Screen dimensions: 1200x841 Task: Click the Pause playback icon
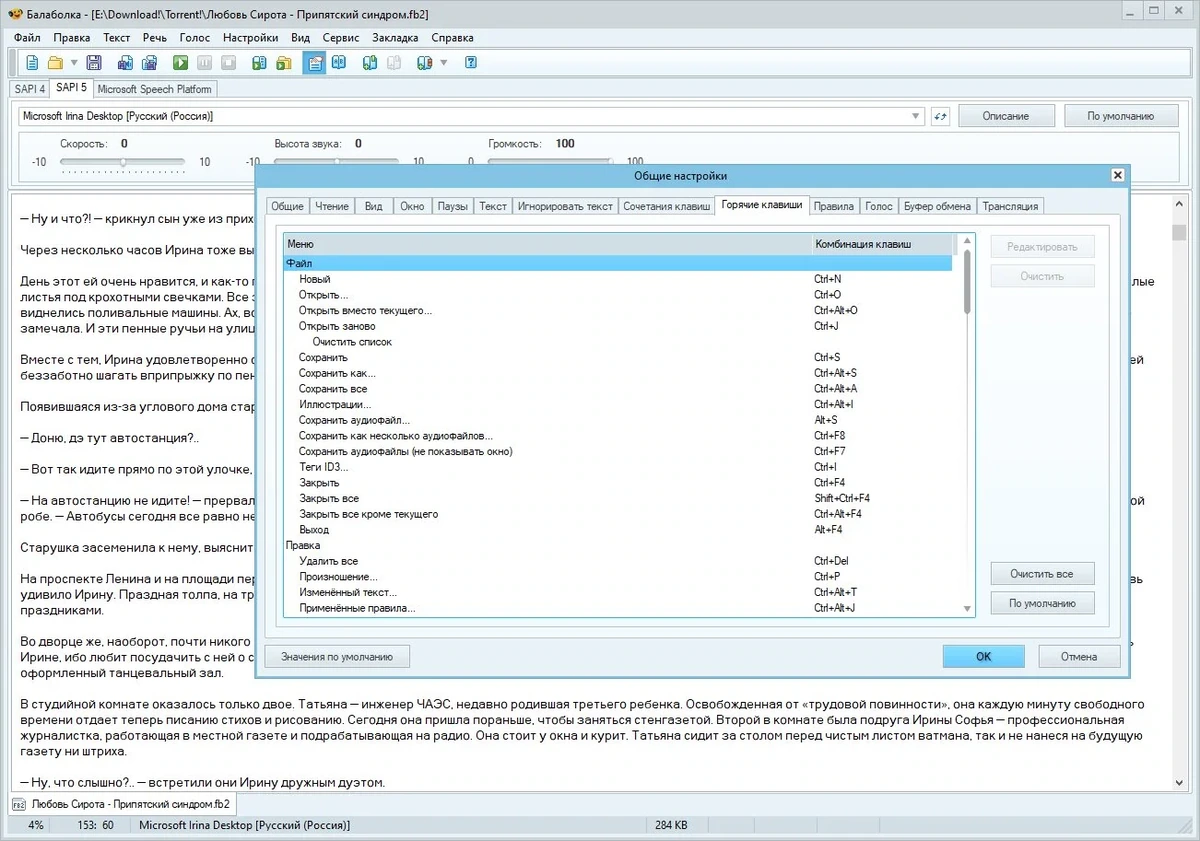tap(204, 63)
